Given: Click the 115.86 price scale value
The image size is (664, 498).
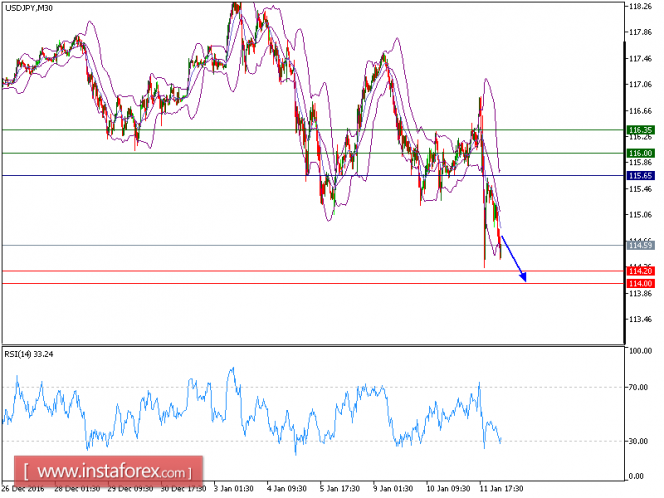Looking at the screenshot, I should [640, 163].
